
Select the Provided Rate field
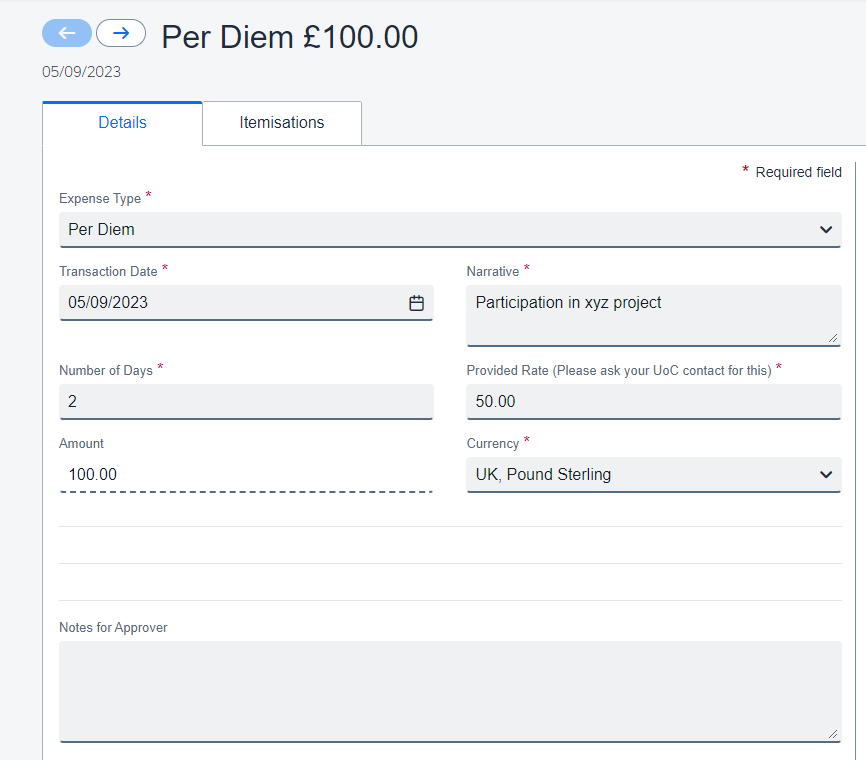pos(653,401)
